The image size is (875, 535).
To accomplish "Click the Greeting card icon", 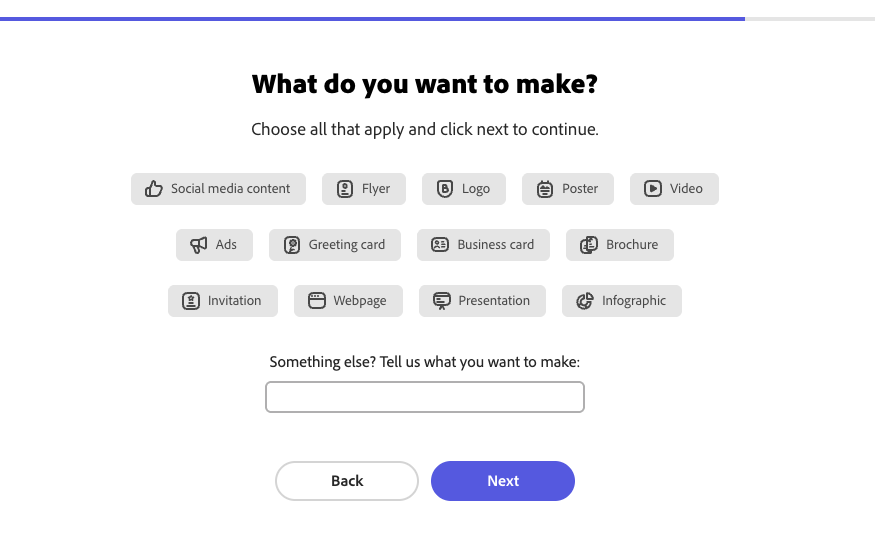I will pyautogui.click(x=292, y=245).
